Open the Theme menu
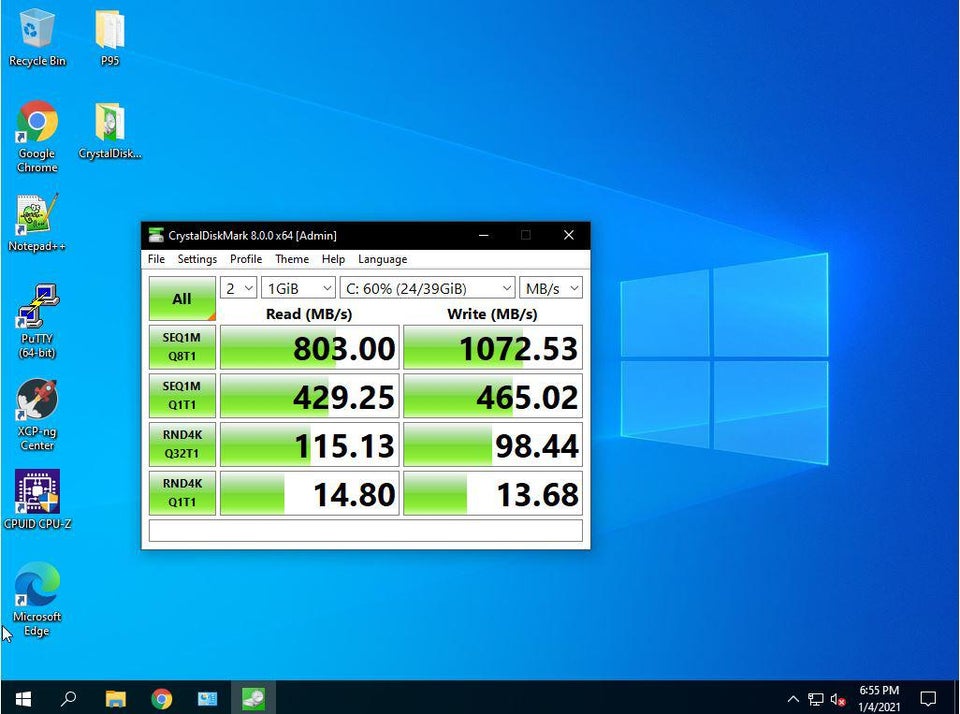960x714 pixels. coord(292,259)
